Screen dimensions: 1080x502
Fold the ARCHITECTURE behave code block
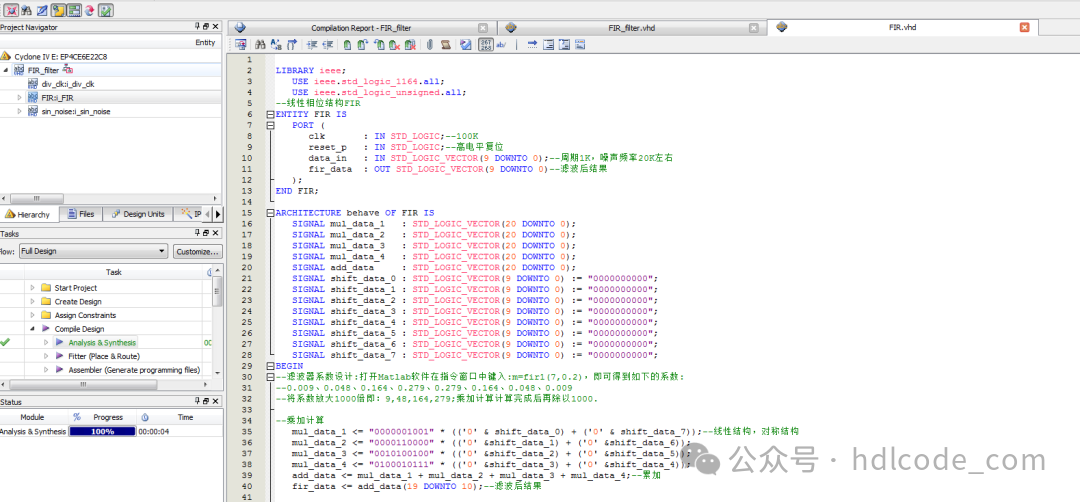click(271, 213)
